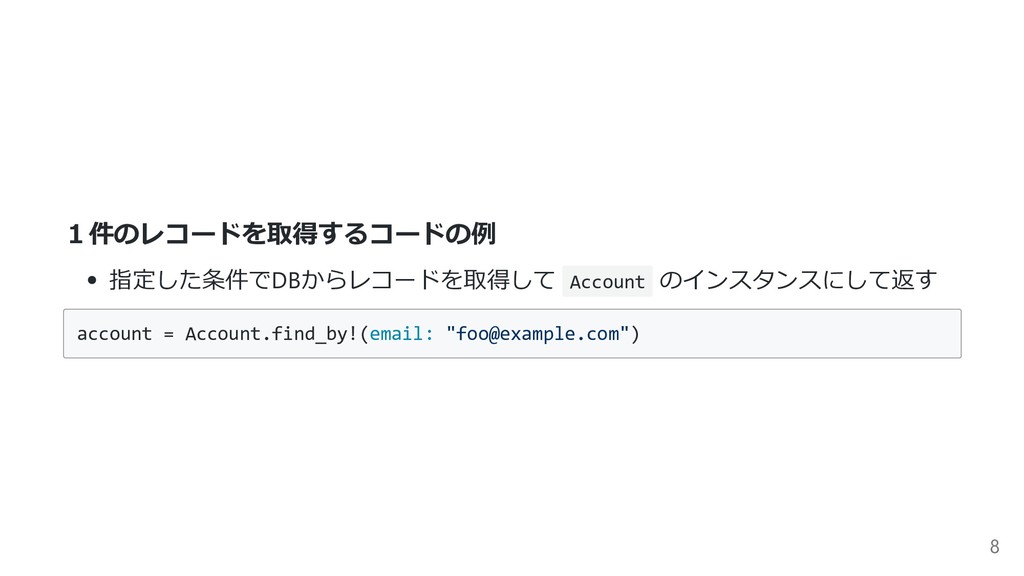Viewport: 1024px width, 576px height.
Task: Select the inline code badge Account
Action: coord(607,281)
